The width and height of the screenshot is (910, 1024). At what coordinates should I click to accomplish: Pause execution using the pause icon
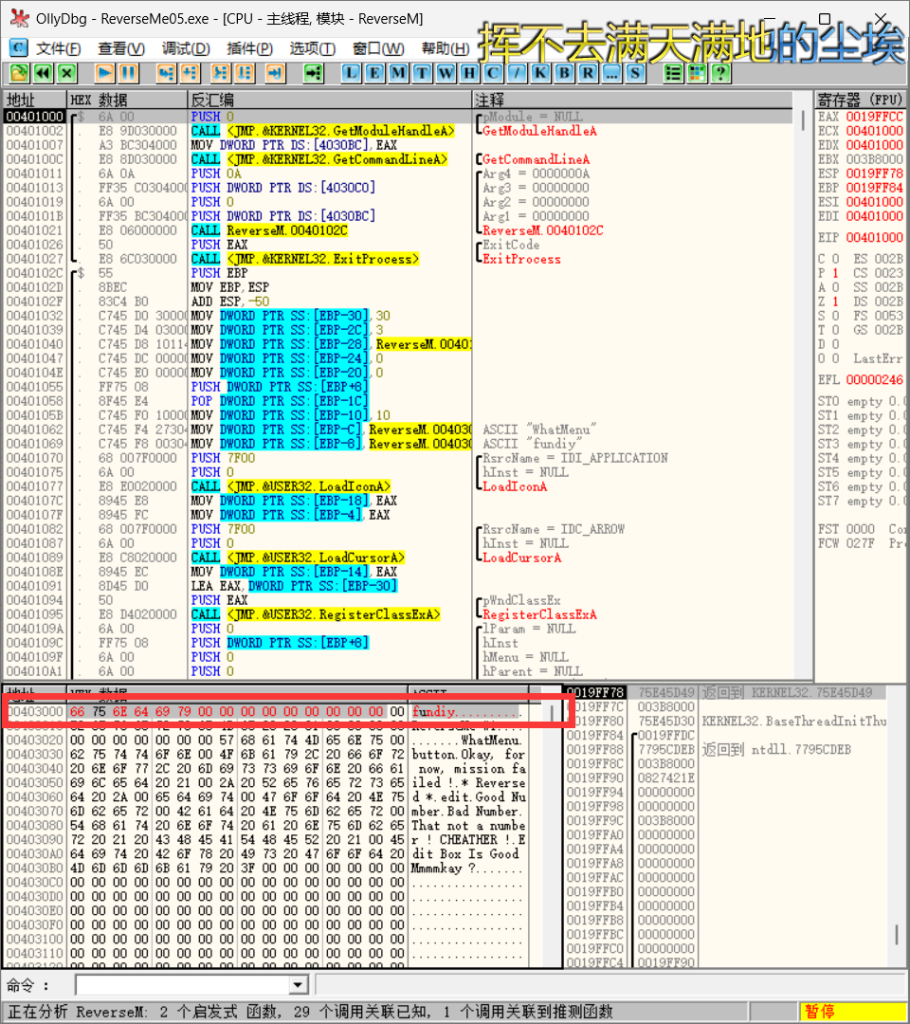(128, 73)
